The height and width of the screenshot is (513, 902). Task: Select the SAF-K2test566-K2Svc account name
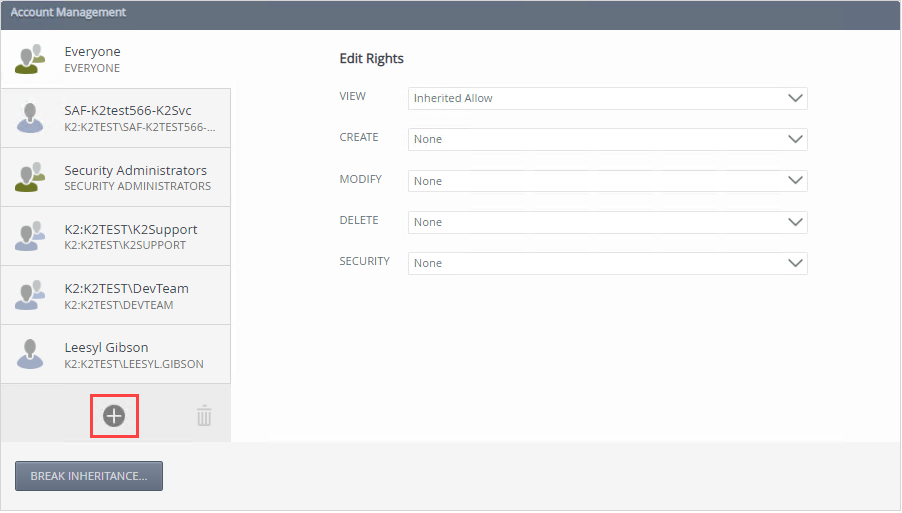click(x=128, y=110)
